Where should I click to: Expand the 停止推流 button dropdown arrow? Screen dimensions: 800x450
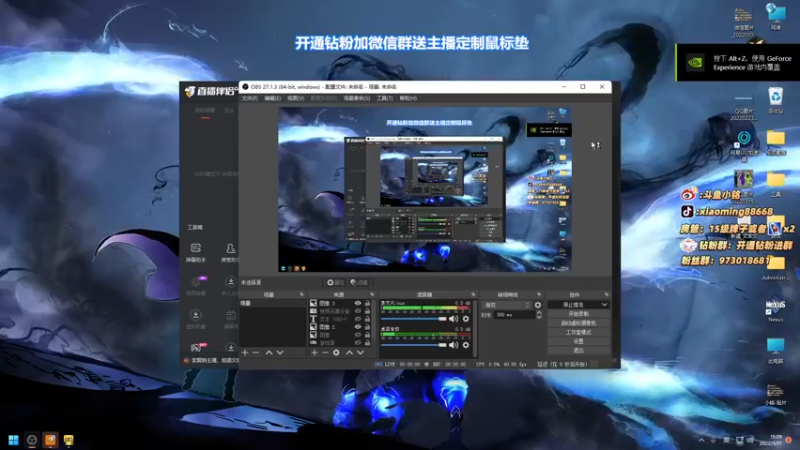(x=605, y=305)
